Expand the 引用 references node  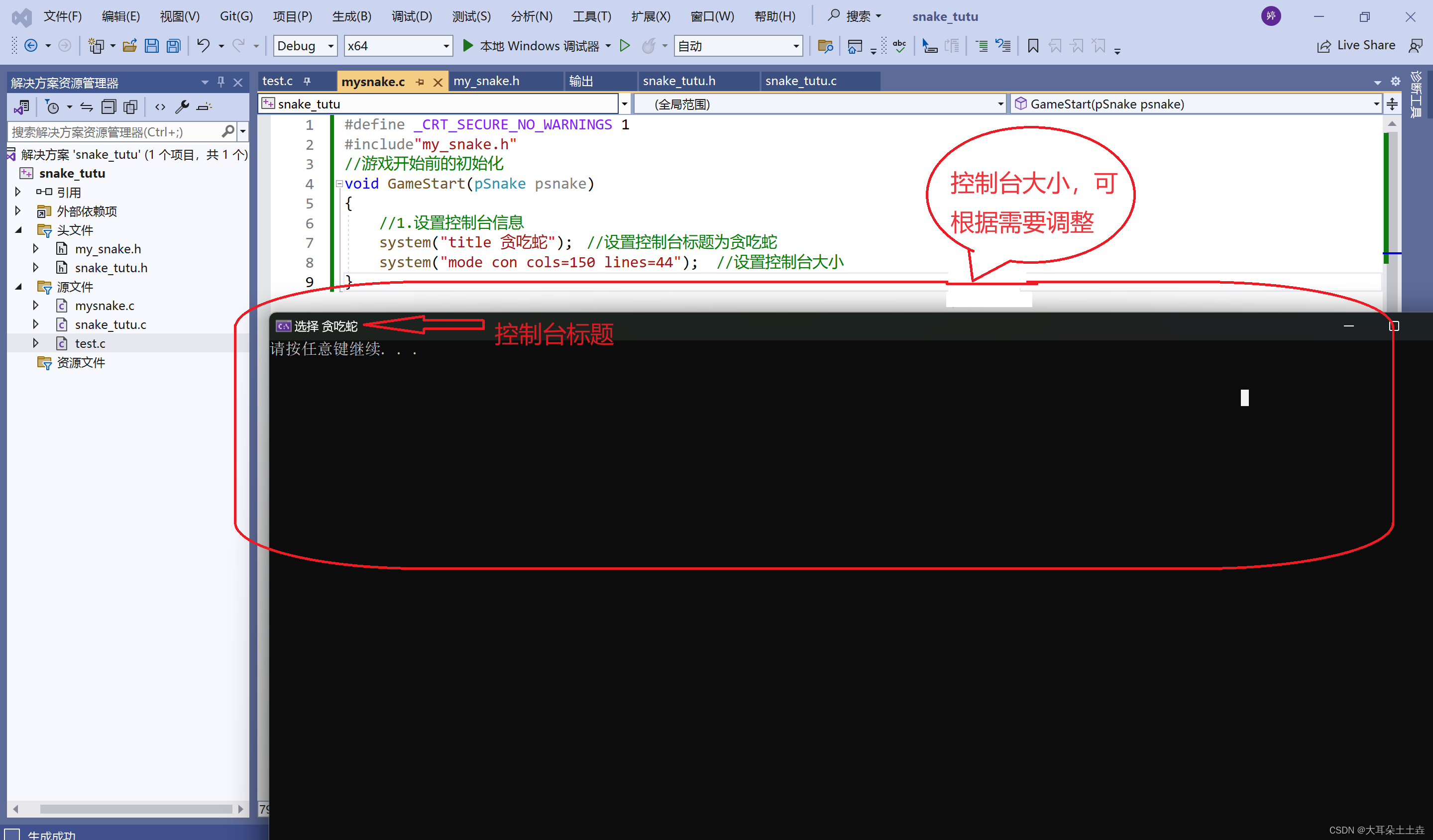coord(17,192)
